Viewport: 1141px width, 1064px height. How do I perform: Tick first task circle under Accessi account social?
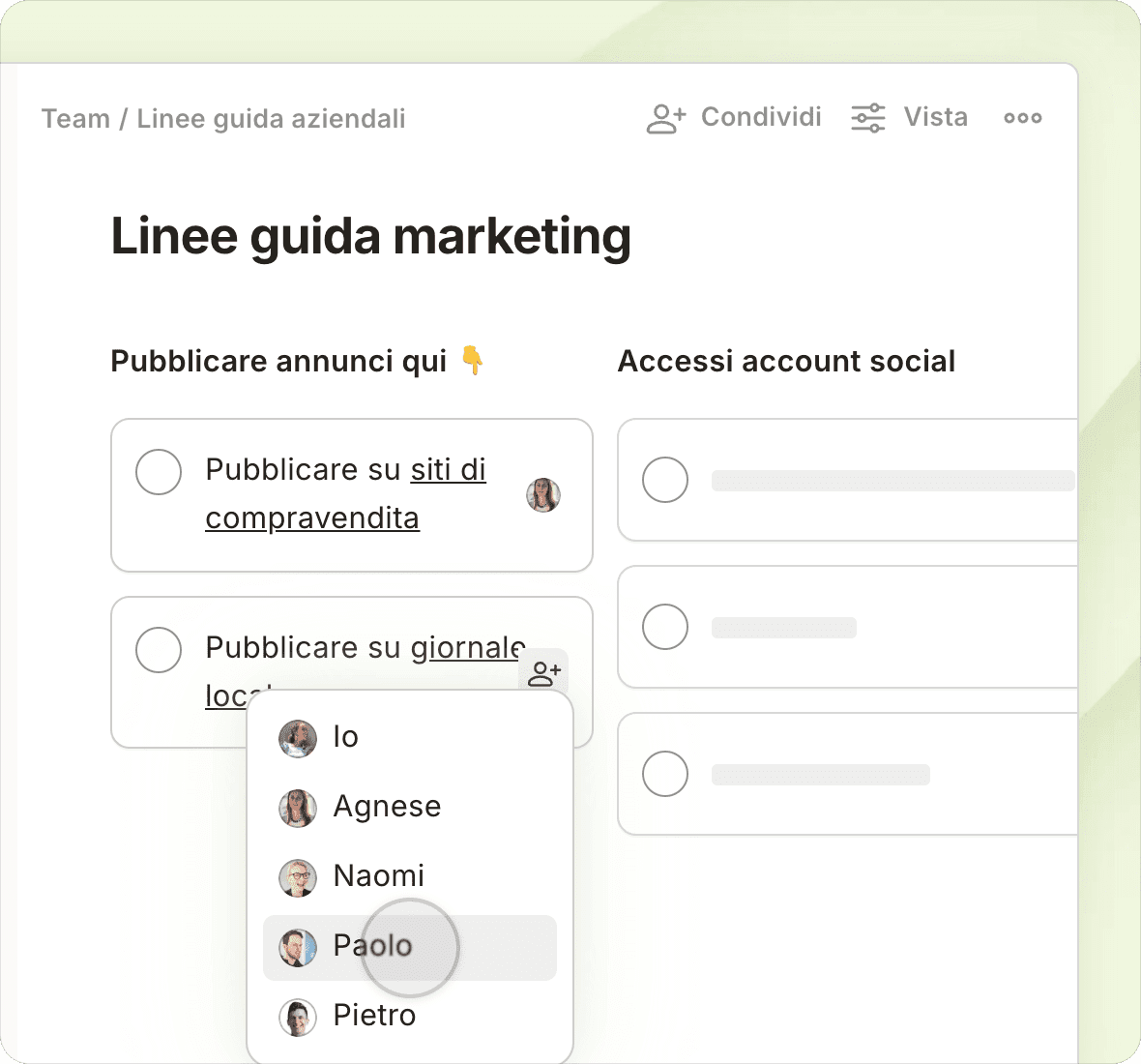tap(665, 480)
